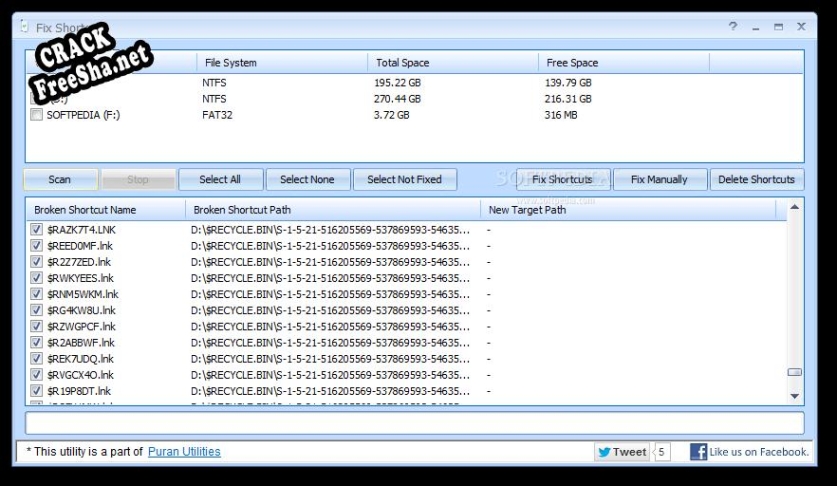Click the Facebook icon in footer
The width and height of the screenshot is (837, 486).
699,452
